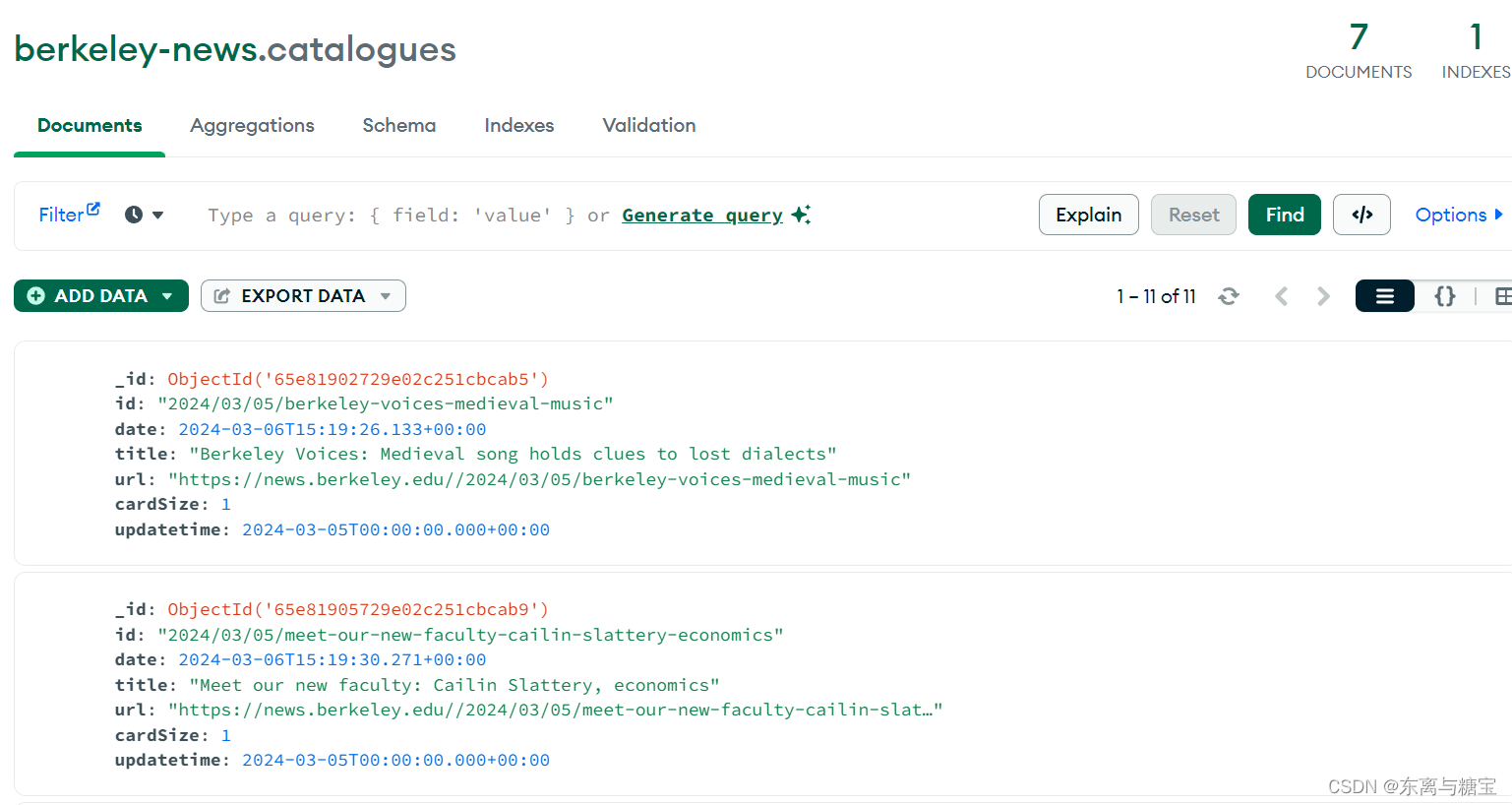Run the query with Find button

tap(1284, 215)
